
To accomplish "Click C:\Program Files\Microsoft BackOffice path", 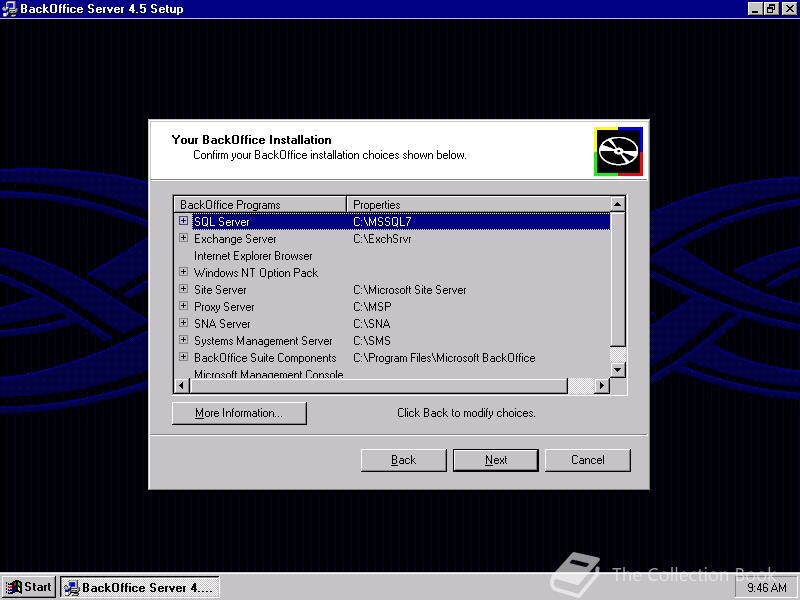I will 444,358.
